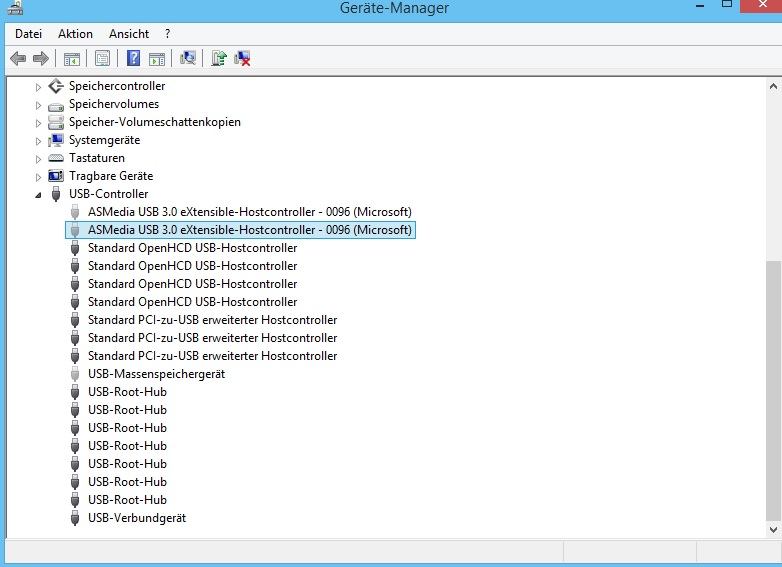This screenshot has height=567, width=782.
Task: Expand the Speichercontroller node
Action: (38, 87)
